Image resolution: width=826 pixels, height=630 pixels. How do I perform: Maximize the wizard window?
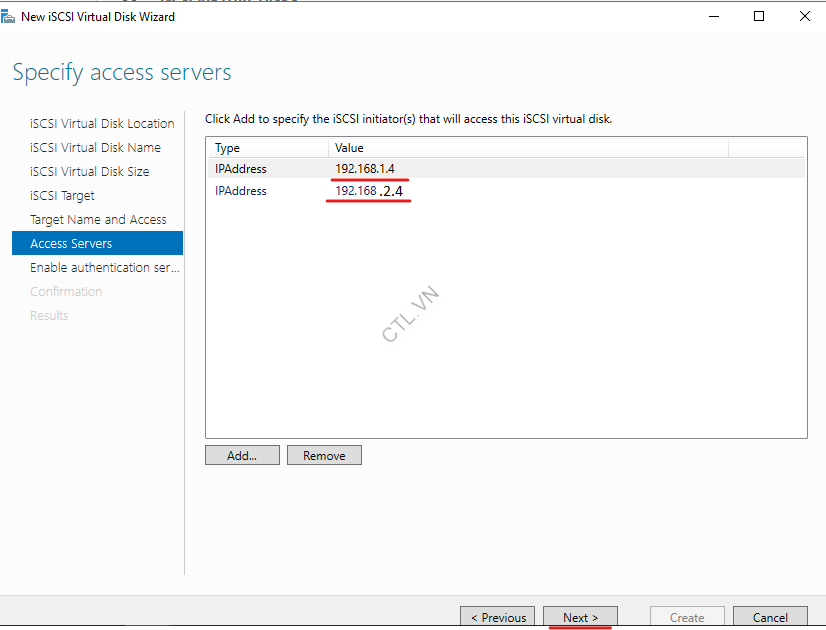coord(757,16)
